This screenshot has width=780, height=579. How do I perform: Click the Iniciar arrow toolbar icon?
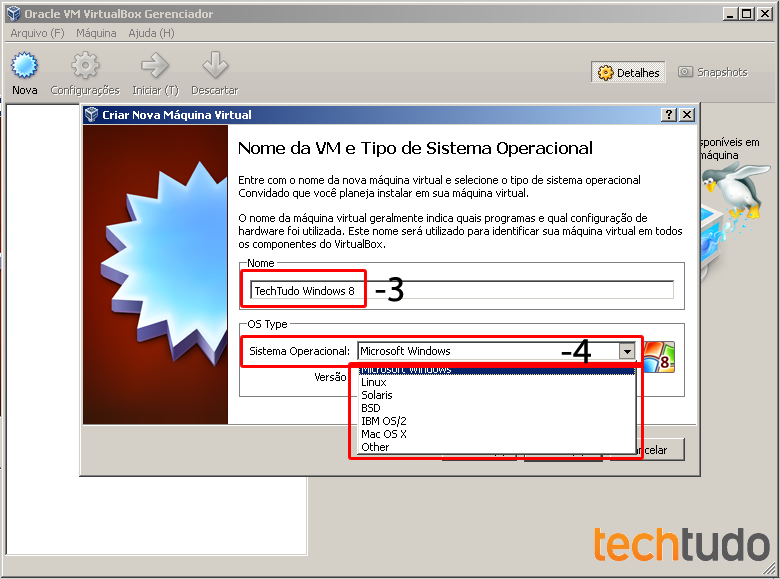coord(155,66)
